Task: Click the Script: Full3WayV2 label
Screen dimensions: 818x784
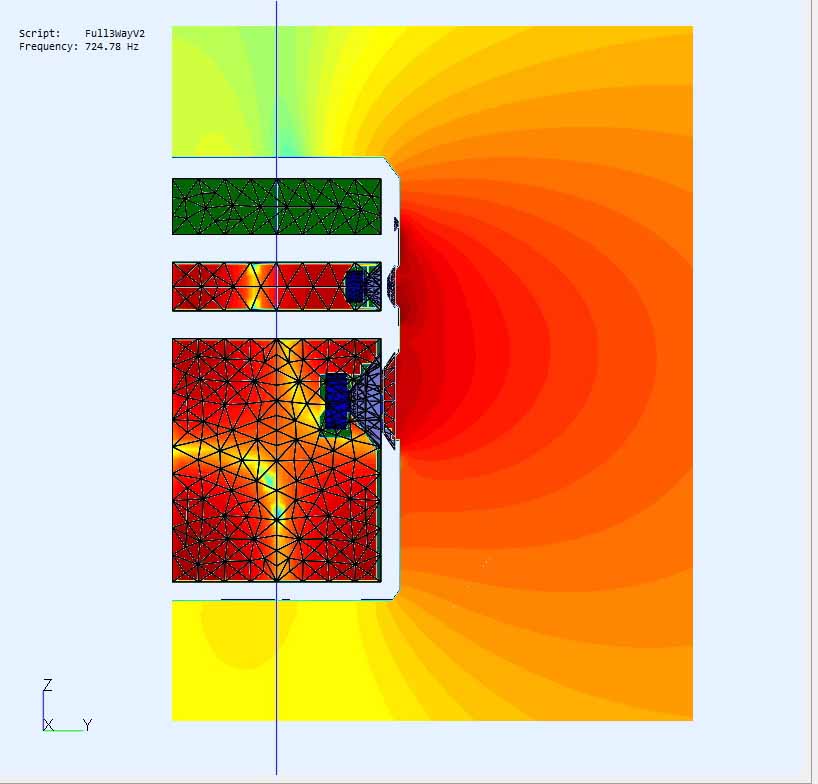Action: [x=82, y=33]
